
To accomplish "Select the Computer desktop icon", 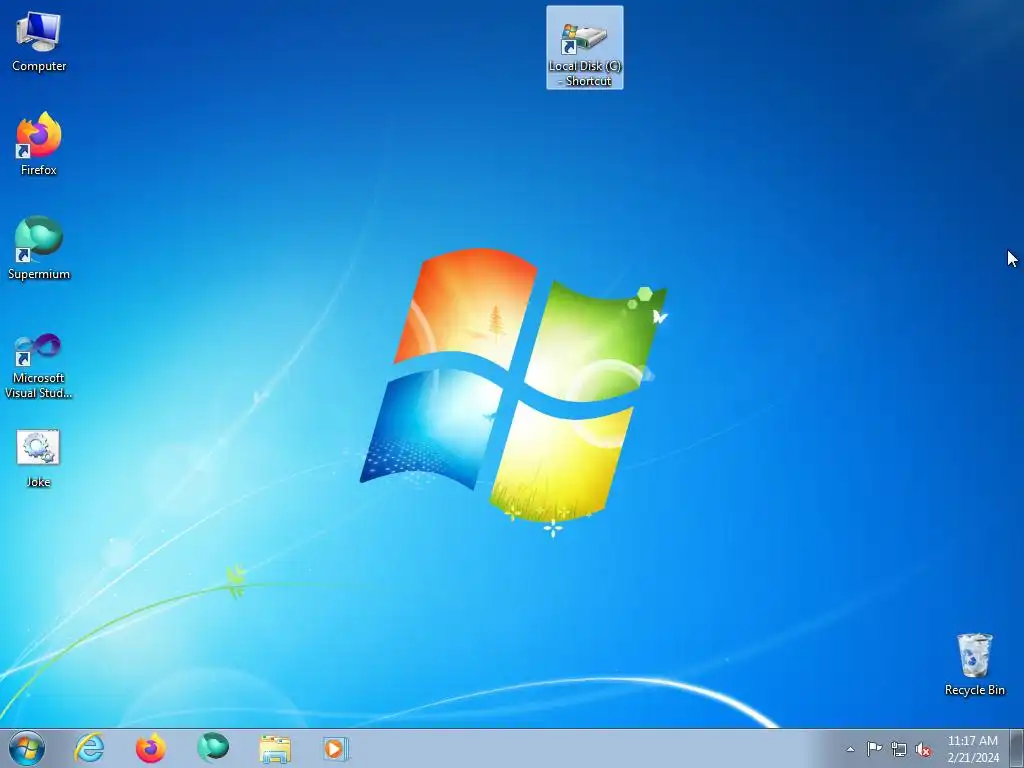I will pyautogui.click(x=39, y=41).
